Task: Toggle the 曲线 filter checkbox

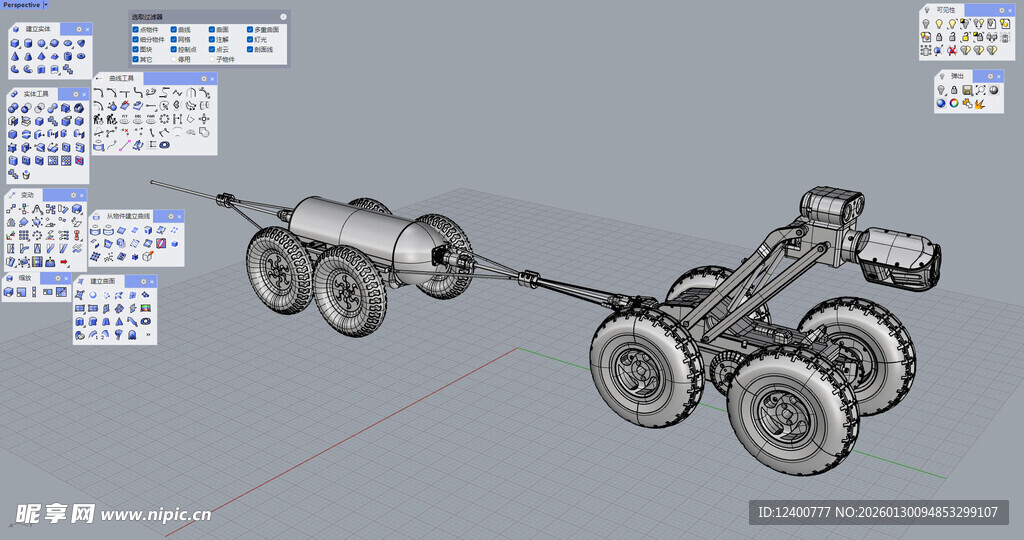Action: 173,30
